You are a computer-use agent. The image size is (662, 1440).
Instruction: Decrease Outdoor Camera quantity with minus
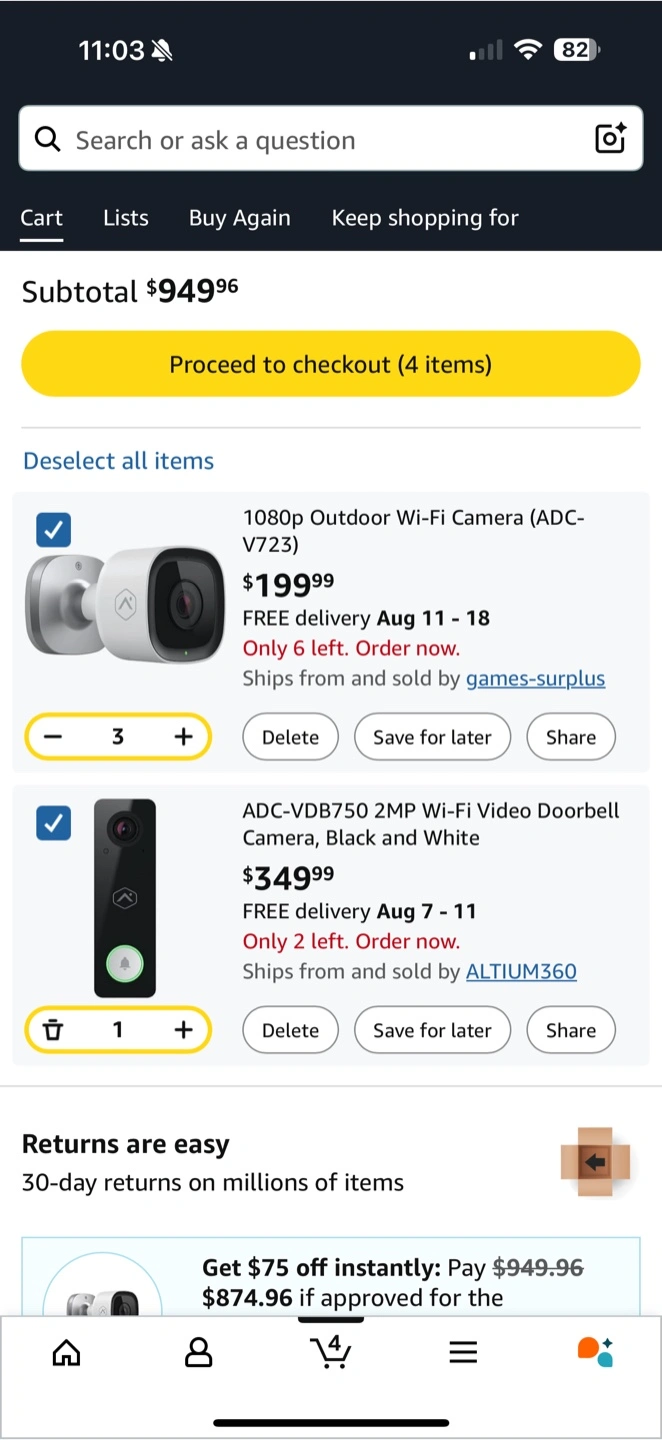tap(53, 737)
